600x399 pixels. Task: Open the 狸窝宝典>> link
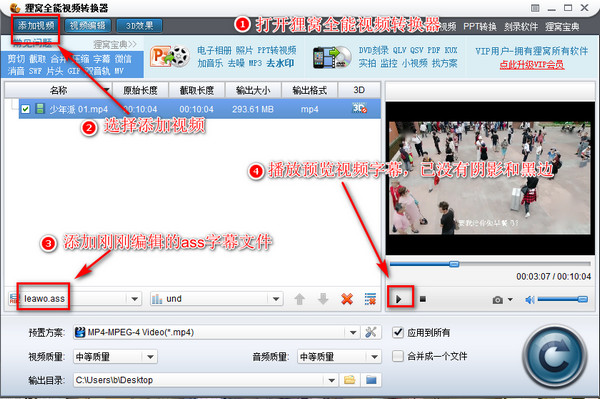click(x=115, y=44)
